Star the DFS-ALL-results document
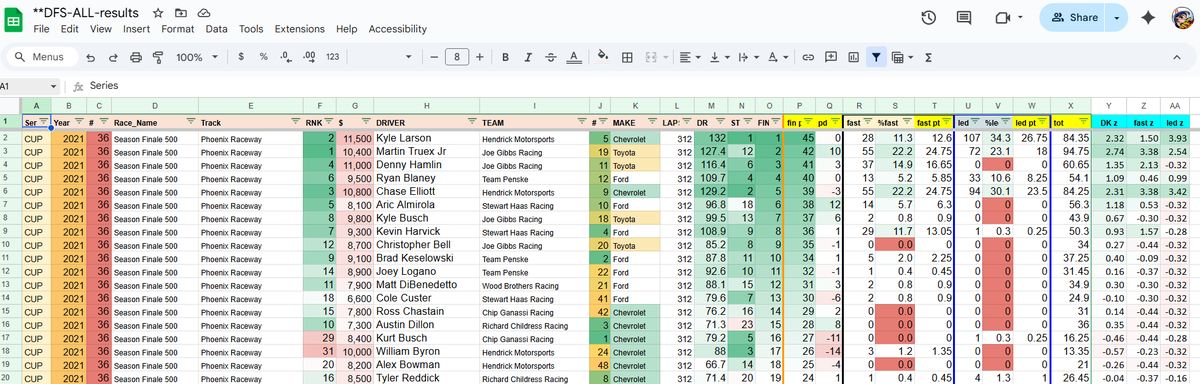This screenshot has width=1200, height=384. (x=158, y=12)
